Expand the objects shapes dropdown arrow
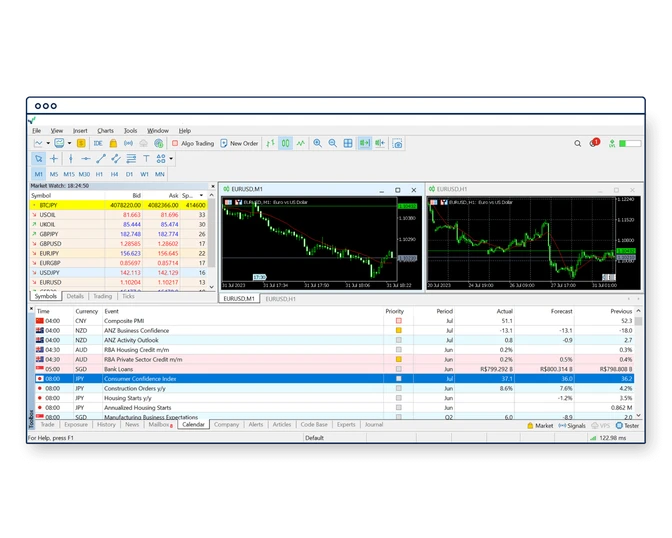The image size is (672, 538). (x=171, y=159)
